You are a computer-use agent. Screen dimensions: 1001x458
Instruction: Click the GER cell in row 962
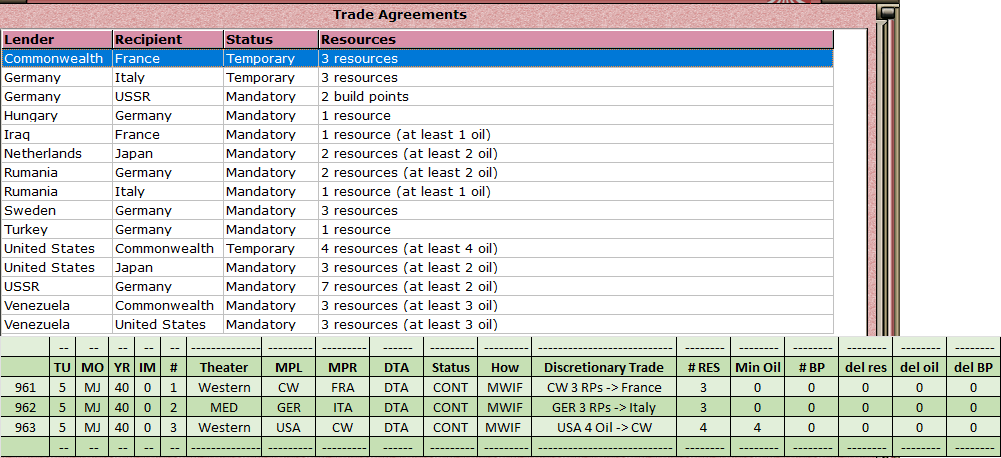[x=289, y=408]
